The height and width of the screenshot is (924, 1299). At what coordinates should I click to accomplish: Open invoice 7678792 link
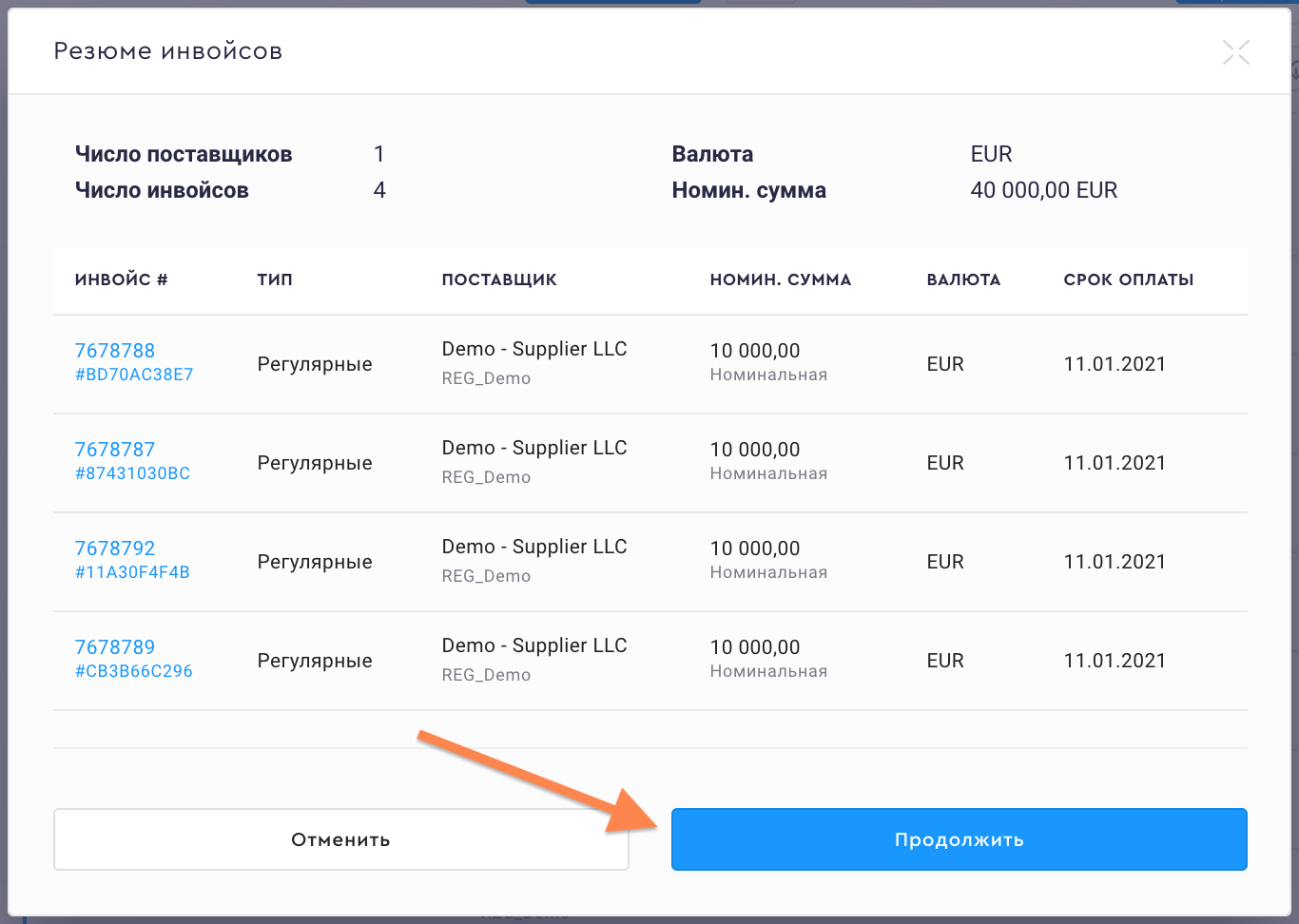click(x=115, y=549)
